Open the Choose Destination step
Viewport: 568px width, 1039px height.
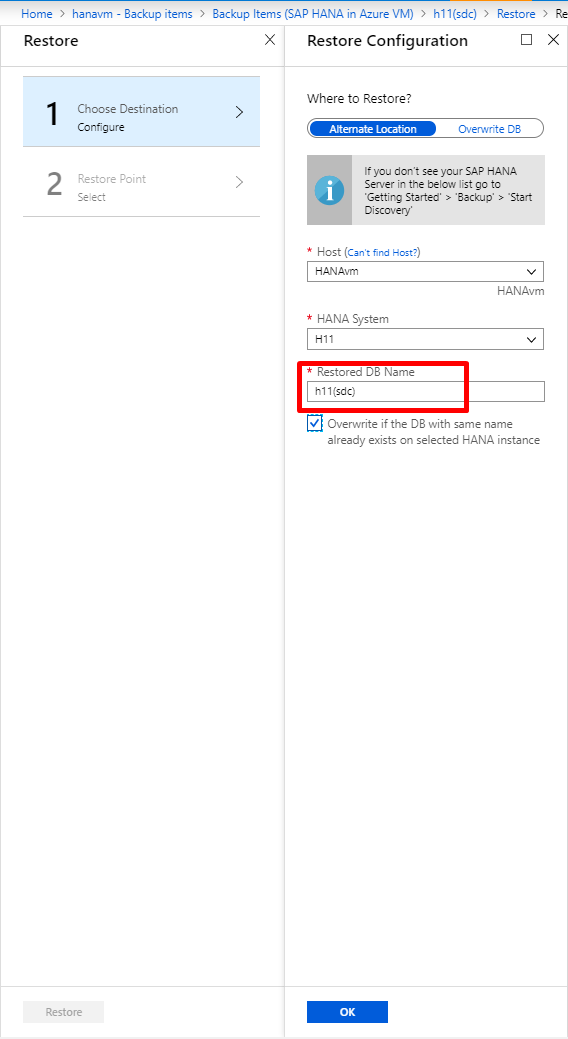point(141,111)
